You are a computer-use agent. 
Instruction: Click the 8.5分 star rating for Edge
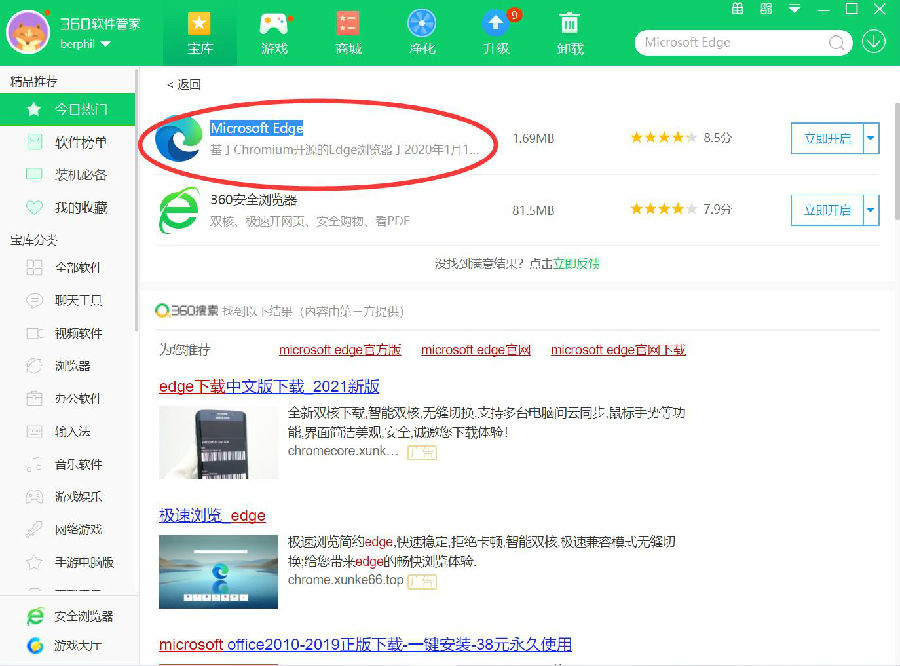click(681, 138)
